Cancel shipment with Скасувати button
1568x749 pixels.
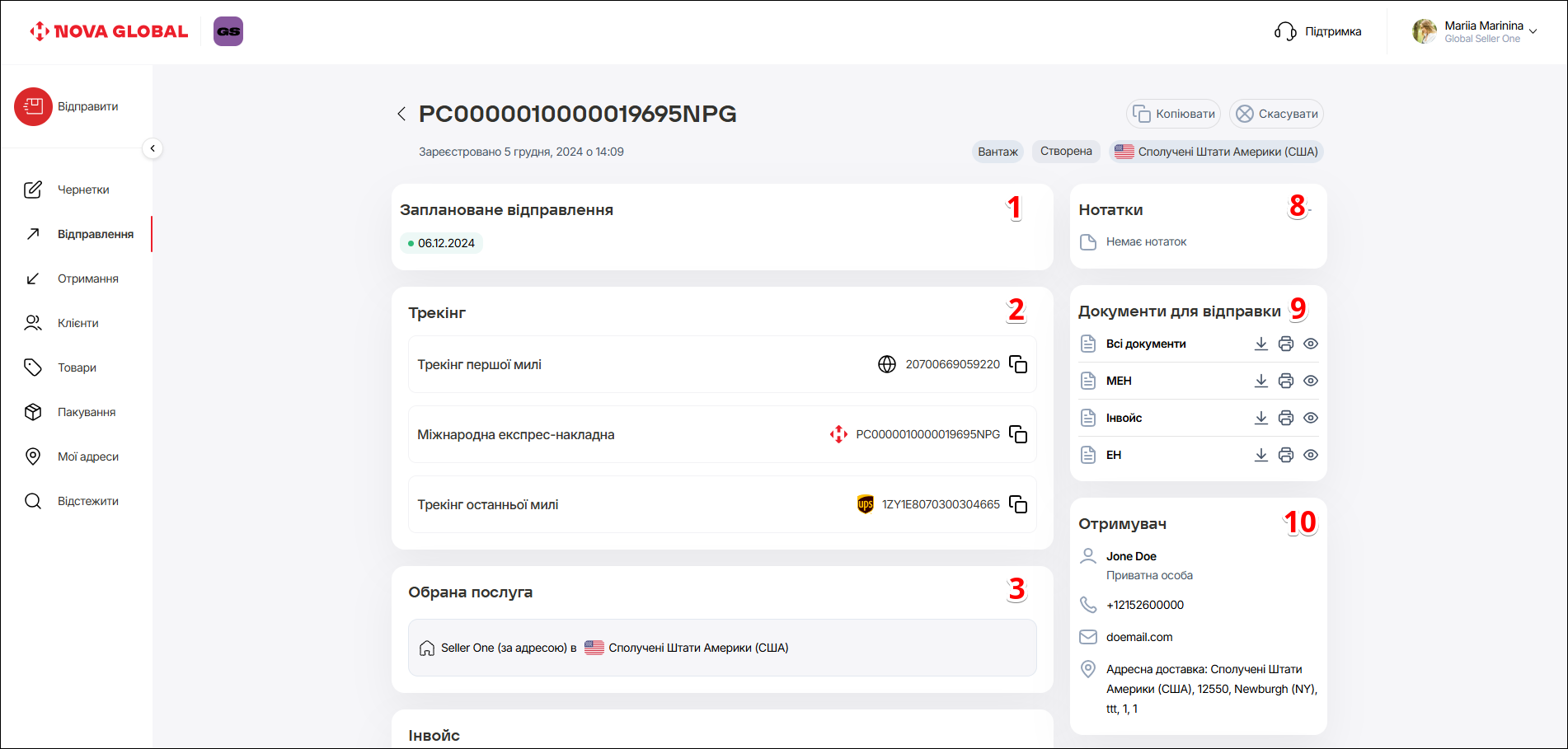[1277, 114]
